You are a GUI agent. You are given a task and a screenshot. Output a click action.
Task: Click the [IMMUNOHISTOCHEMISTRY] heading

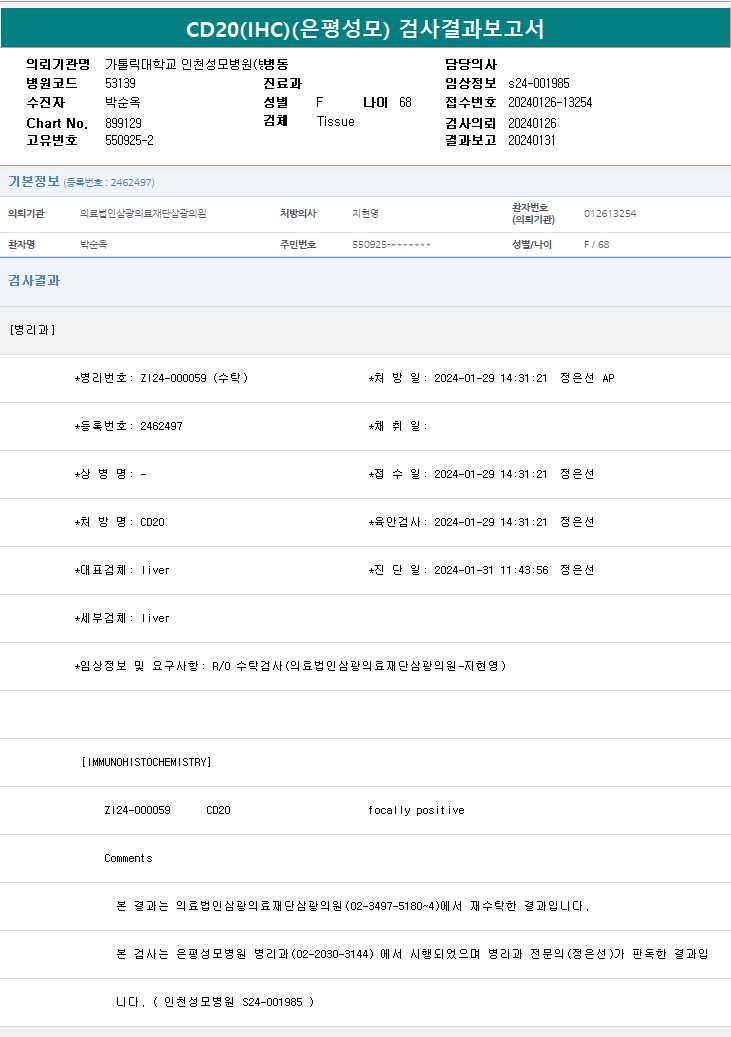[146, 762]
